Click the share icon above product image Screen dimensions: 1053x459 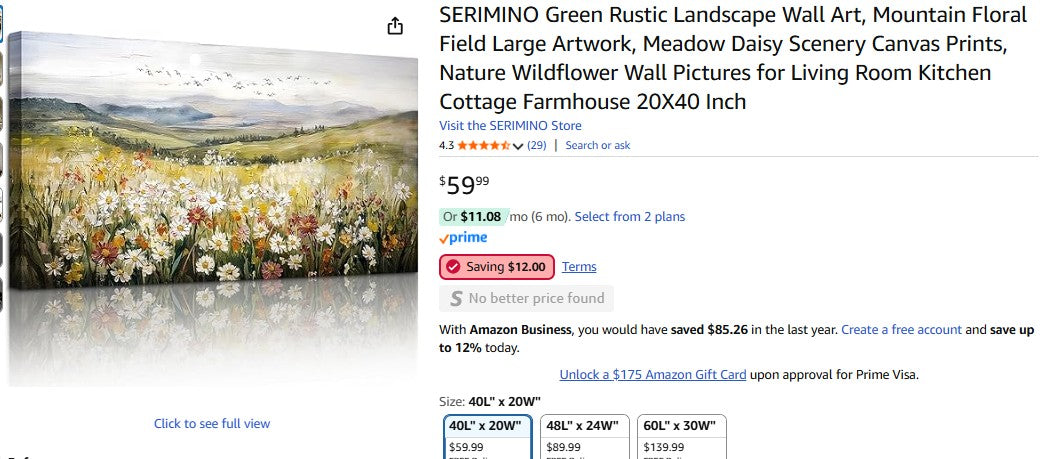(395, 26)
